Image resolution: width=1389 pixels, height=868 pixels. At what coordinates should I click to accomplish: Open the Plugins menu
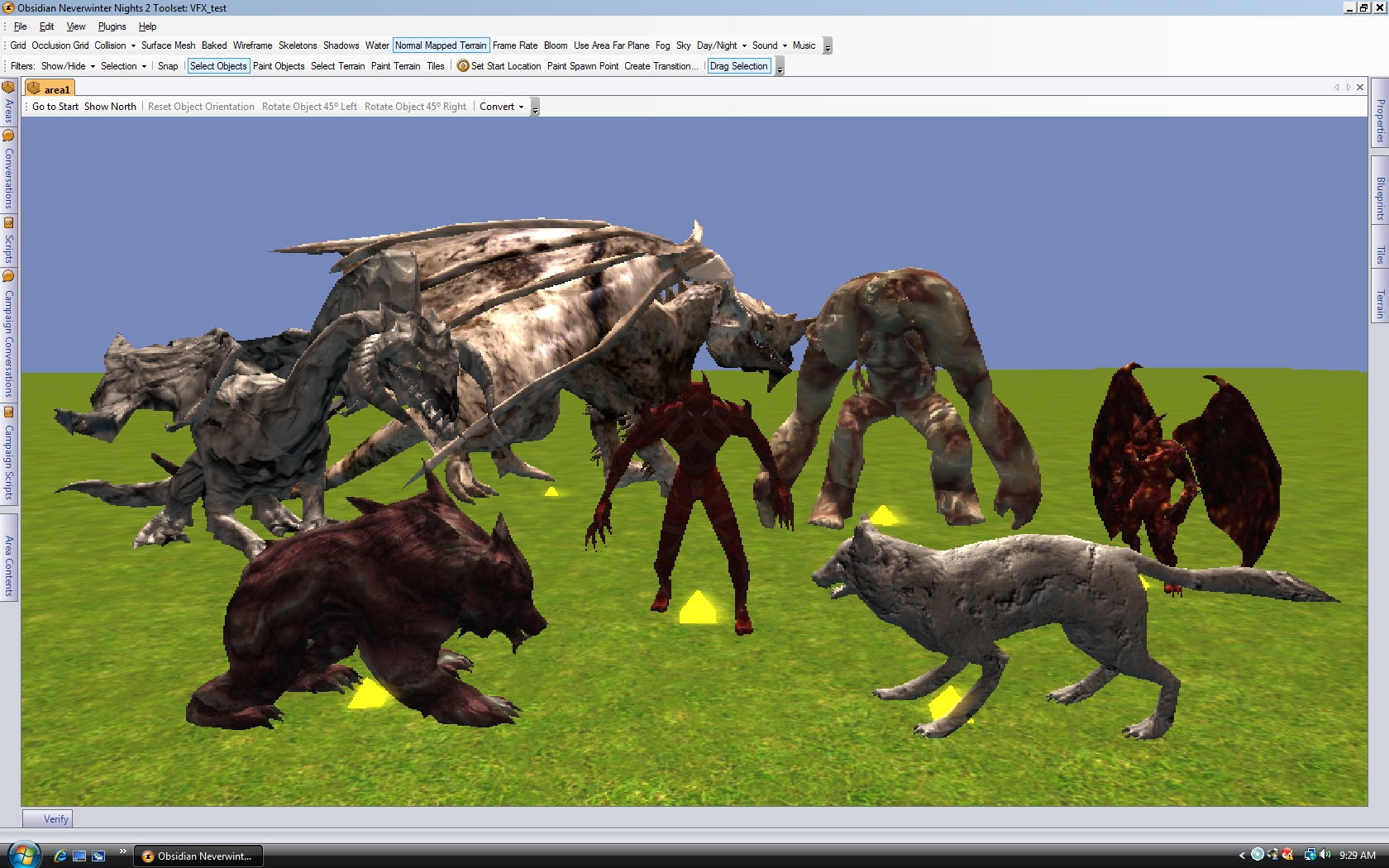[x=112, y=26]
